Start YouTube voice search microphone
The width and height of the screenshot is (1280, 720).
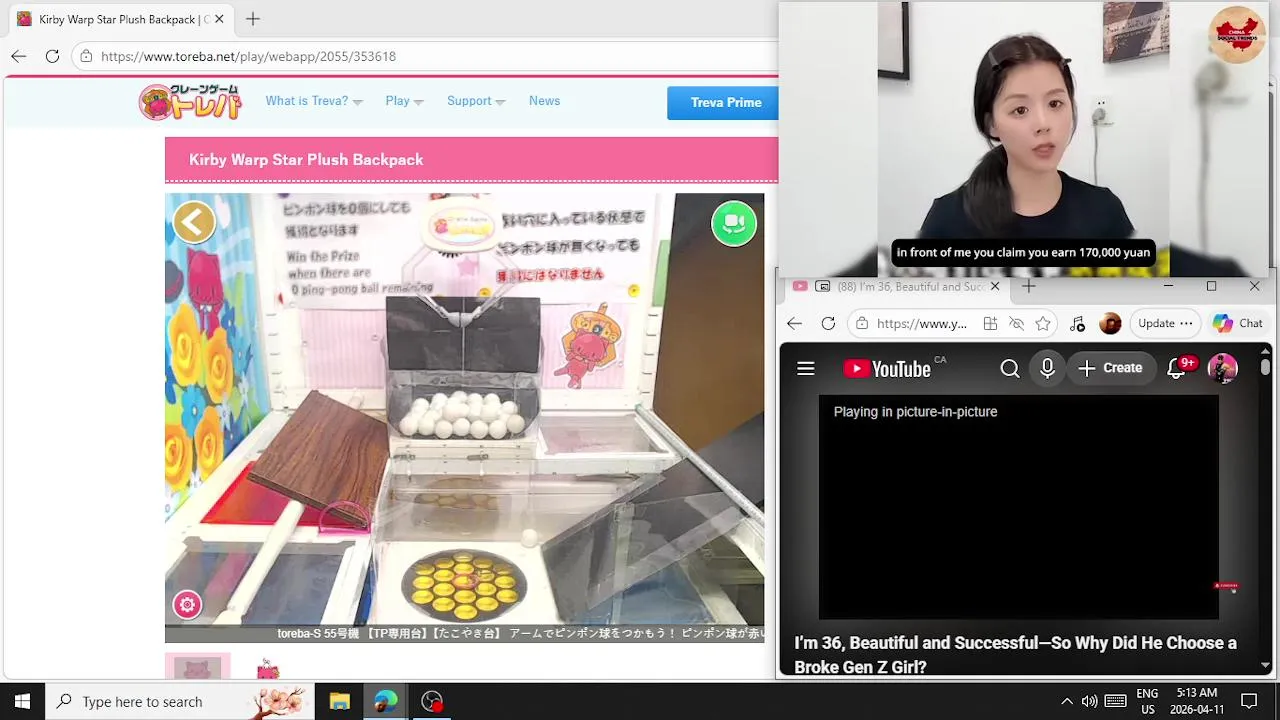pos(1047,369)
